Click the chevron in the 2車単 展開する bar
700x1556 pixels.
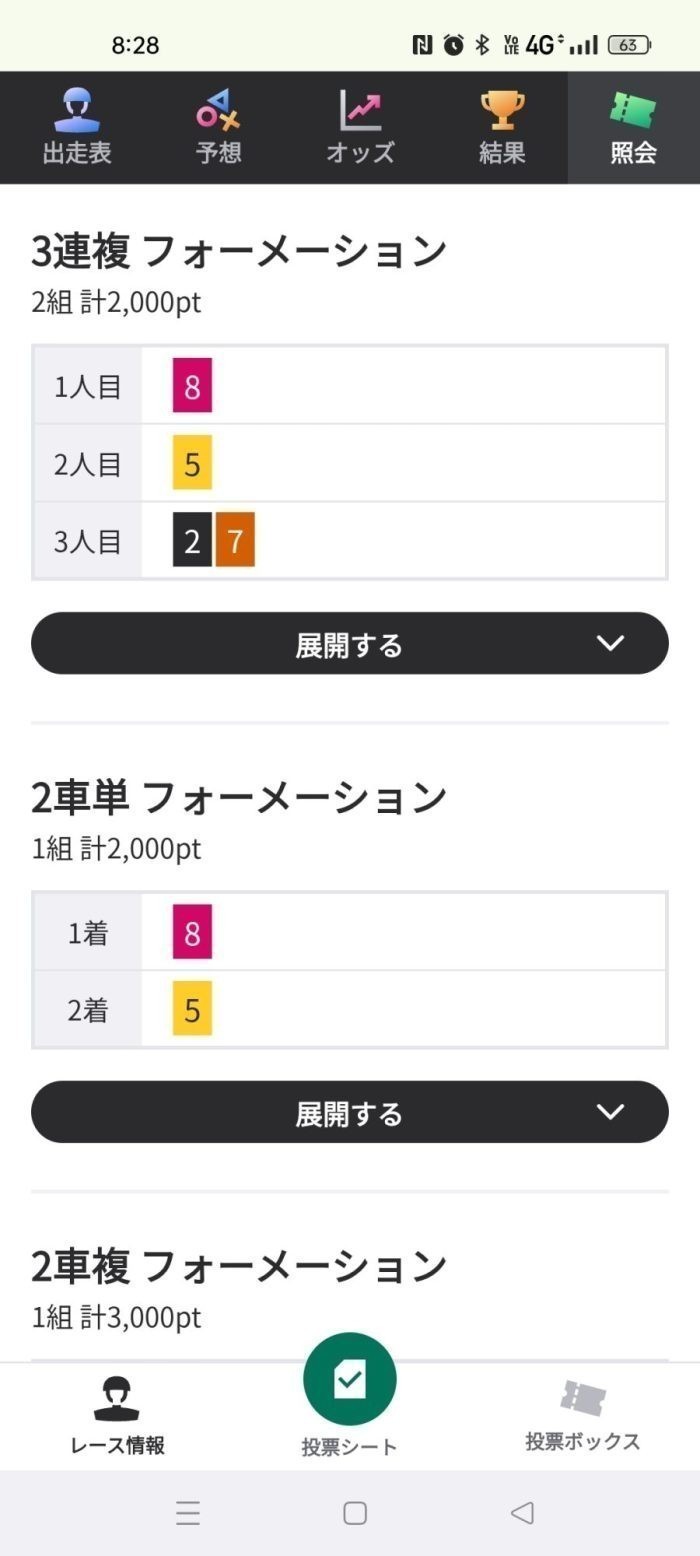coord(610,1111)
